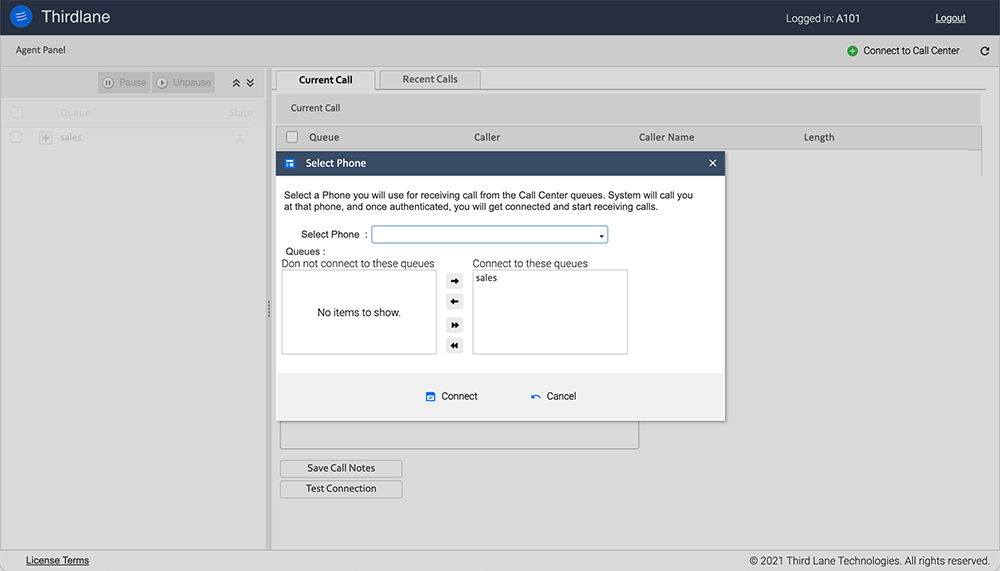The height and width of the screenshot is (571, 1000).
Task: Toggle select-all checkbox in Current Call table
Action: click(x=292, y=137)
